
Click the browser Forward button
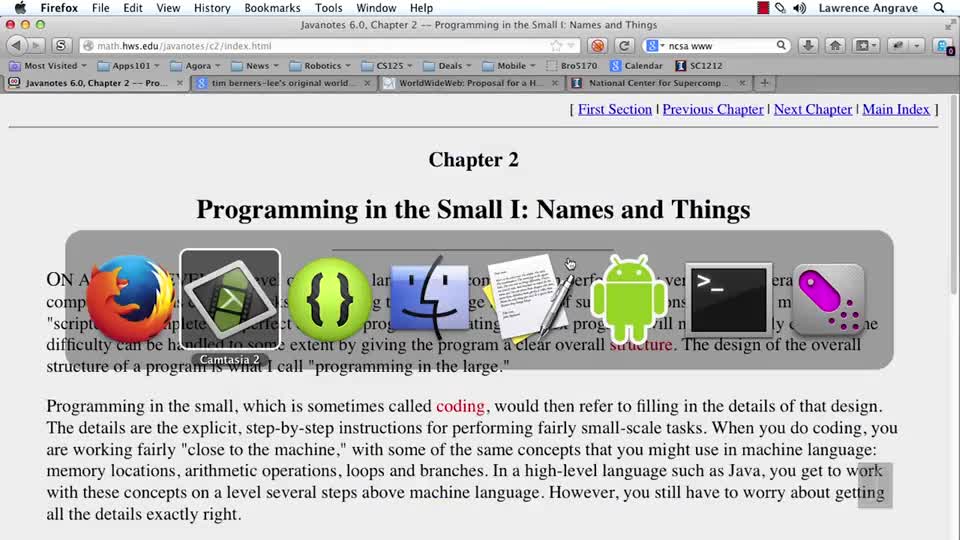(36, 45)
